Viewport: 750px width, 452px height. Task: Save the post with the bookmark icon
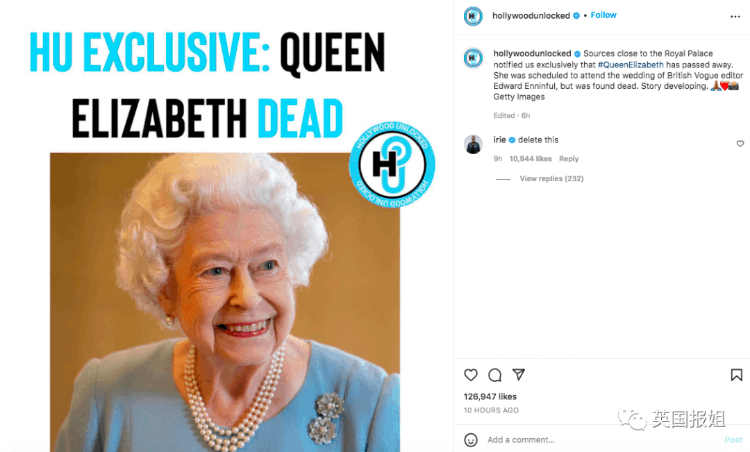(x=736, y=375)
